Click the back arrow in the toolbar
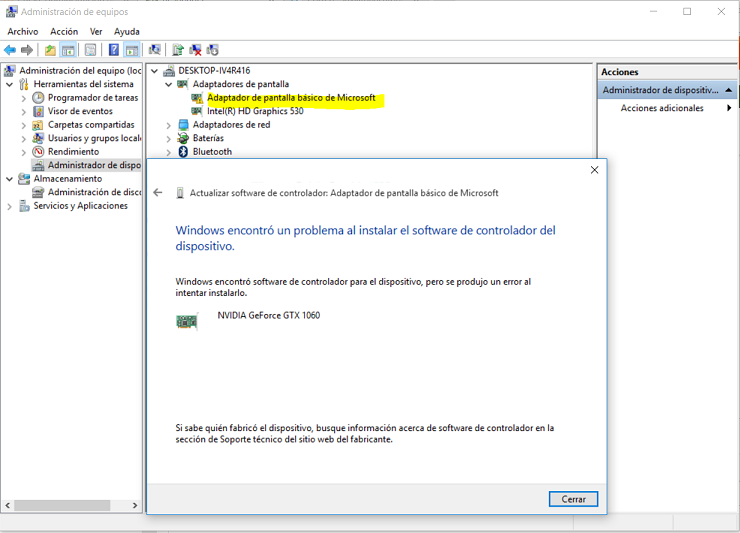 coord(10,50)
